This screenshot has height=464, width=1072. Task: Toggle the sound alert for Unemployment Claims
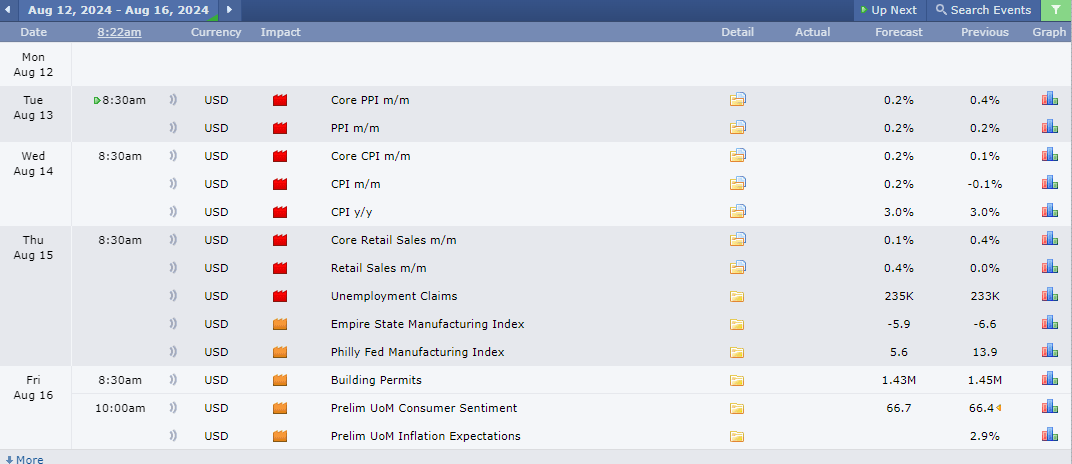[173, 296]
